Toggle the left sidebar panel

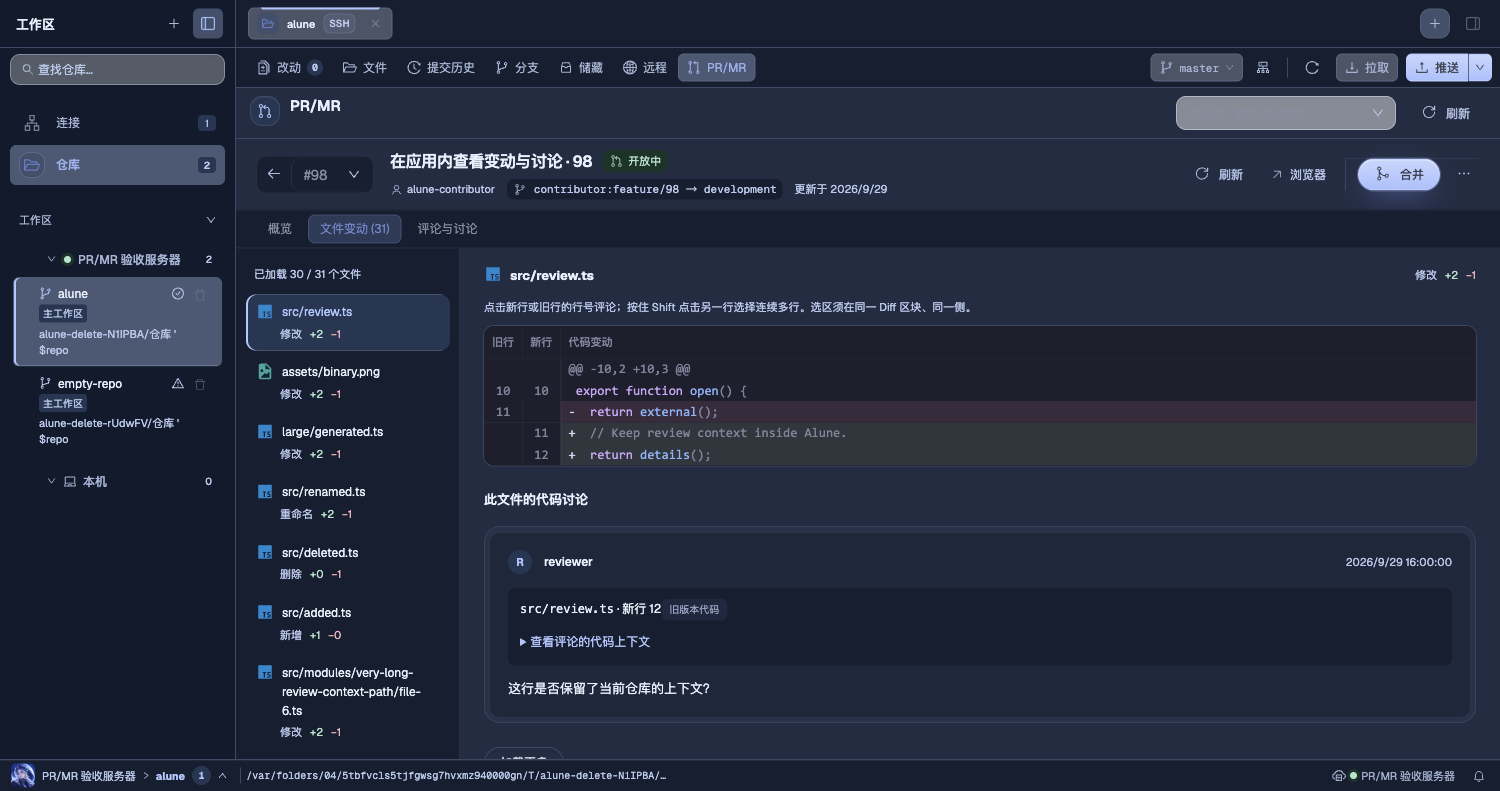tap(208, 24)
